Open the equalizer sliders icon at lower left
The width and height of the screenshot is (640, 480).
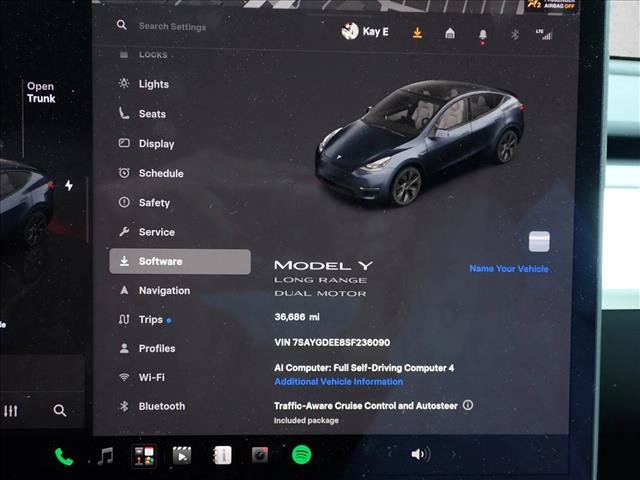pos(11,411)
